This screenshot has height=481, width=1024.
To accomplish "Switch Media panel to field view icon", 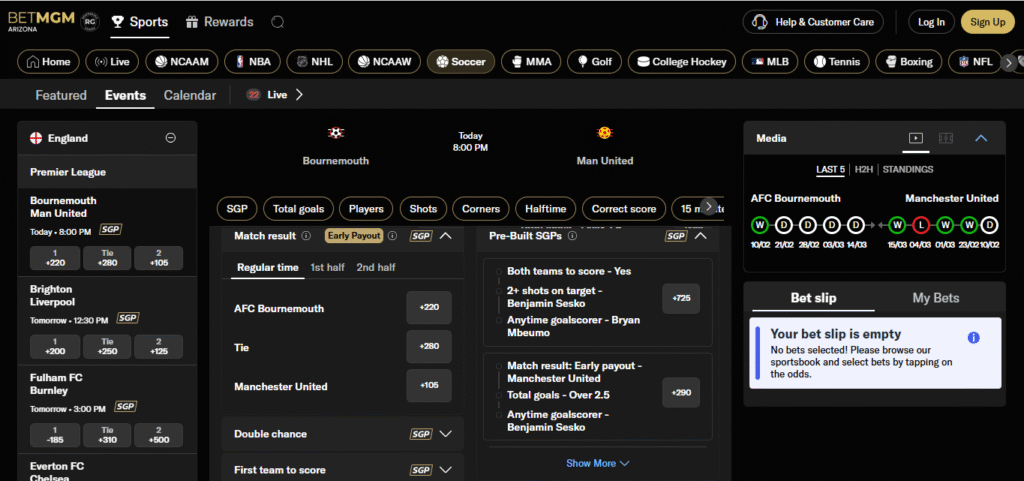I will (x=946, y=138).
